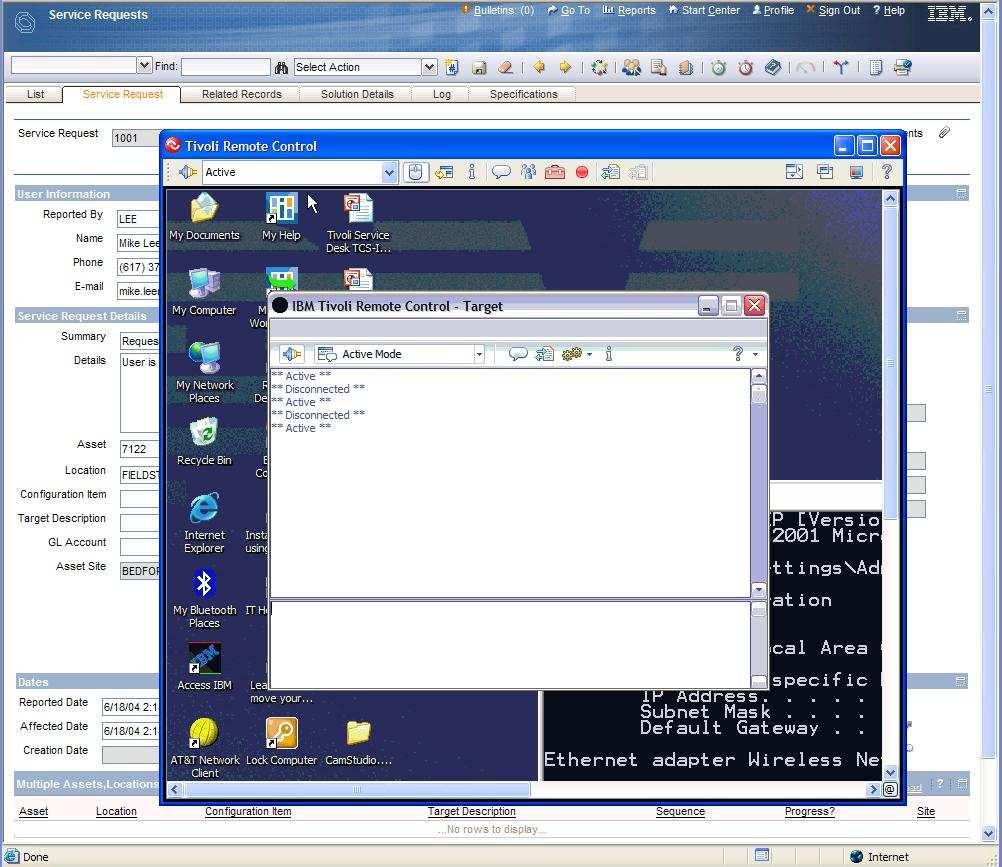Expand help dropdown arrow in Target window
This screenshot has height=867, width=1002.
coord(755,355)
